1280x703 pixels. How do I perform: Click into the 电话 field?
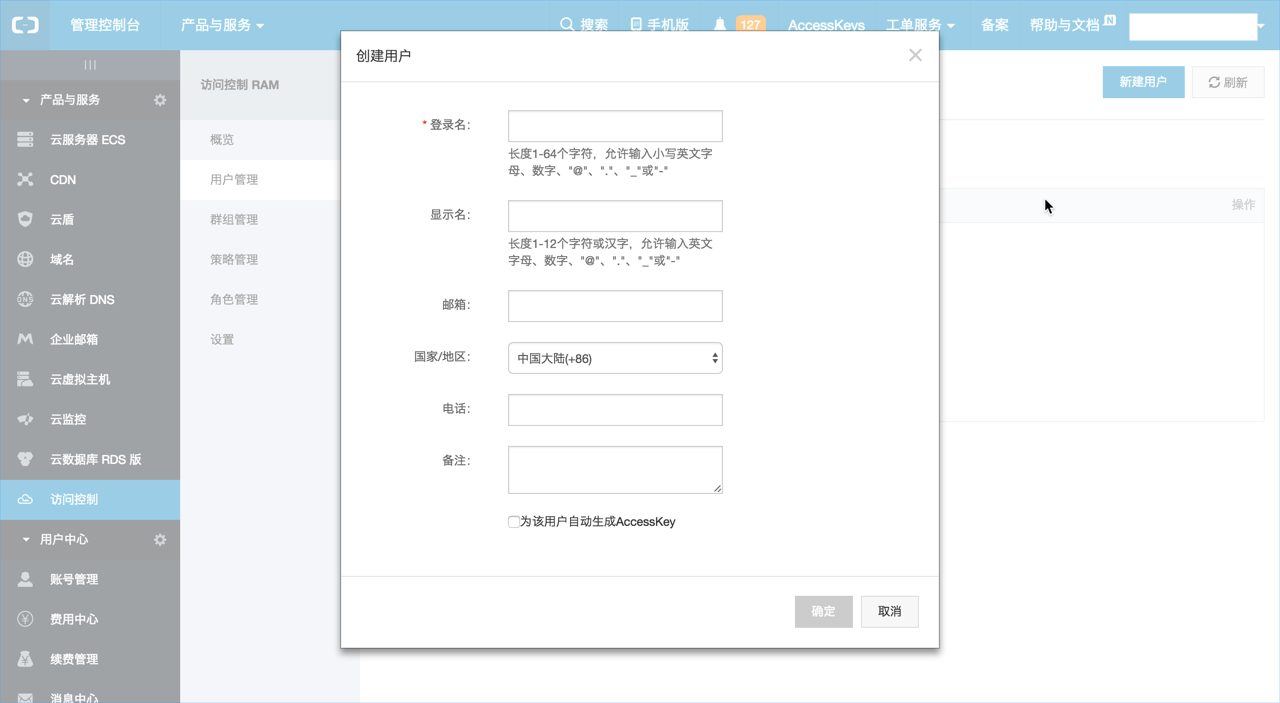click(x=615, y=410)
